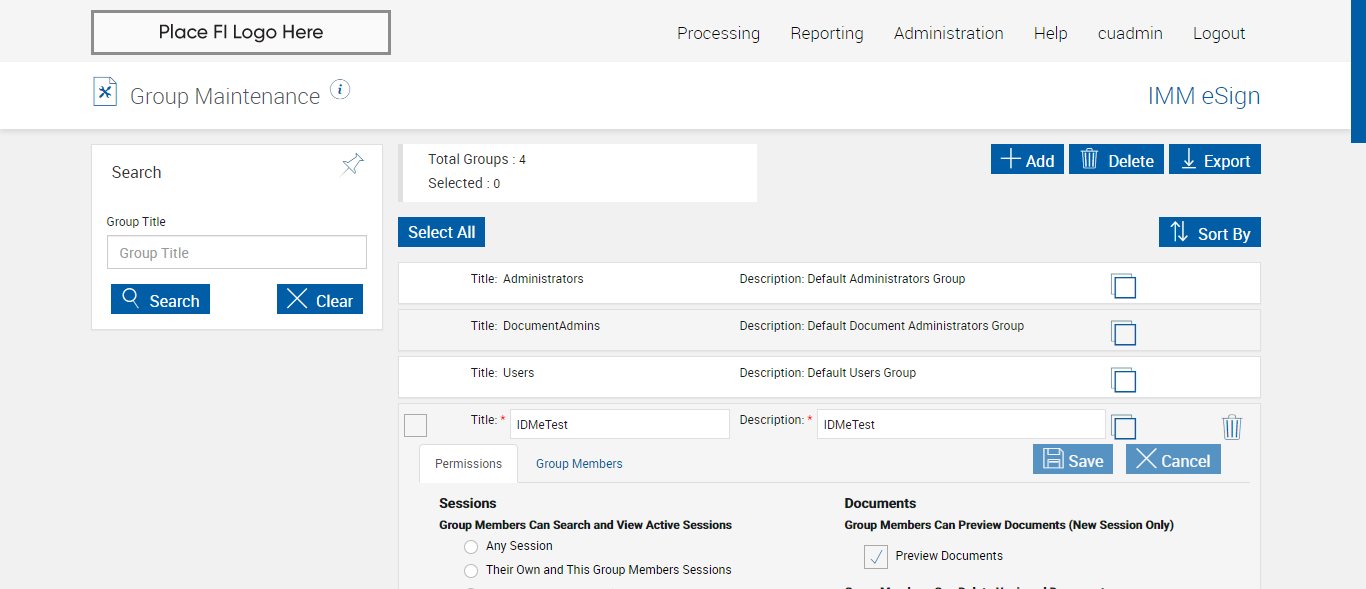Viewport: 1366px width, 589px height.
Task: Click the Group Title search field
Action: tap(237, 253)
